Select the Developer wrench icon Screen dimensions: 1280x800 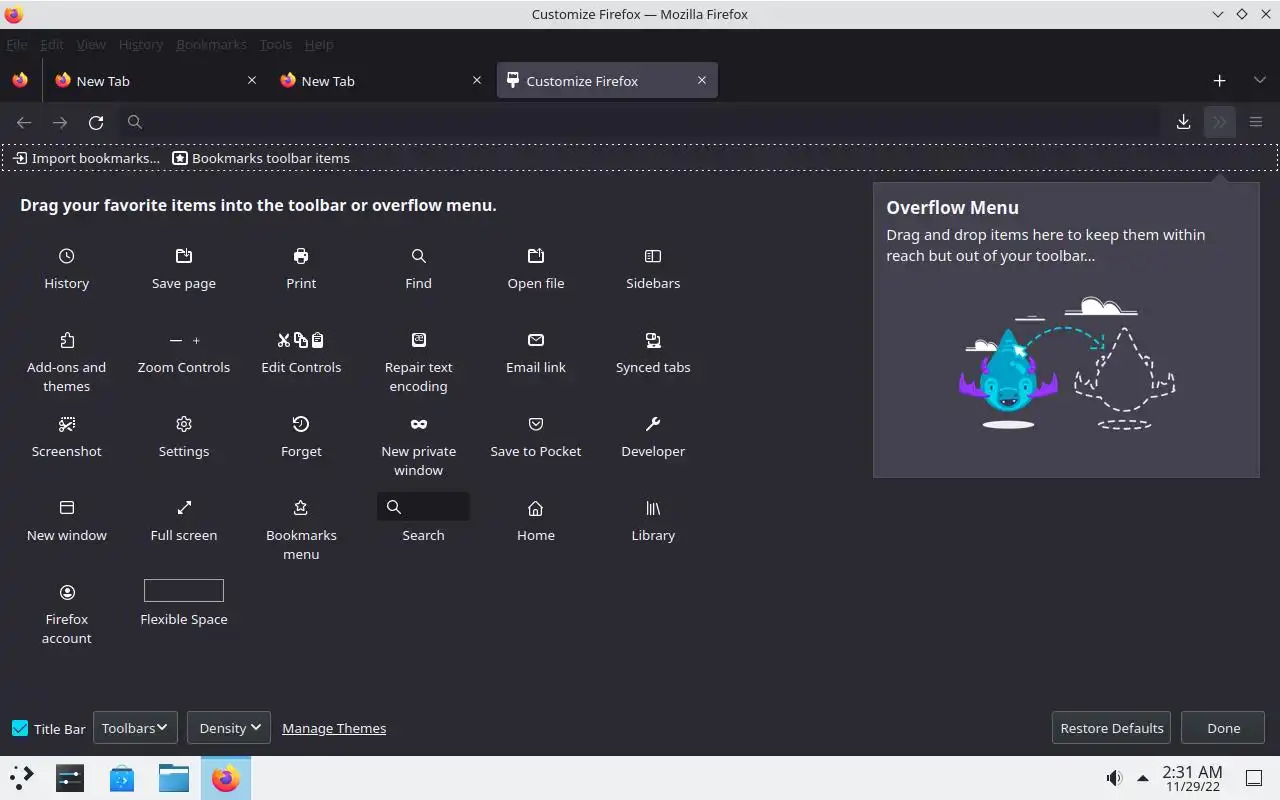coord(653,424)
